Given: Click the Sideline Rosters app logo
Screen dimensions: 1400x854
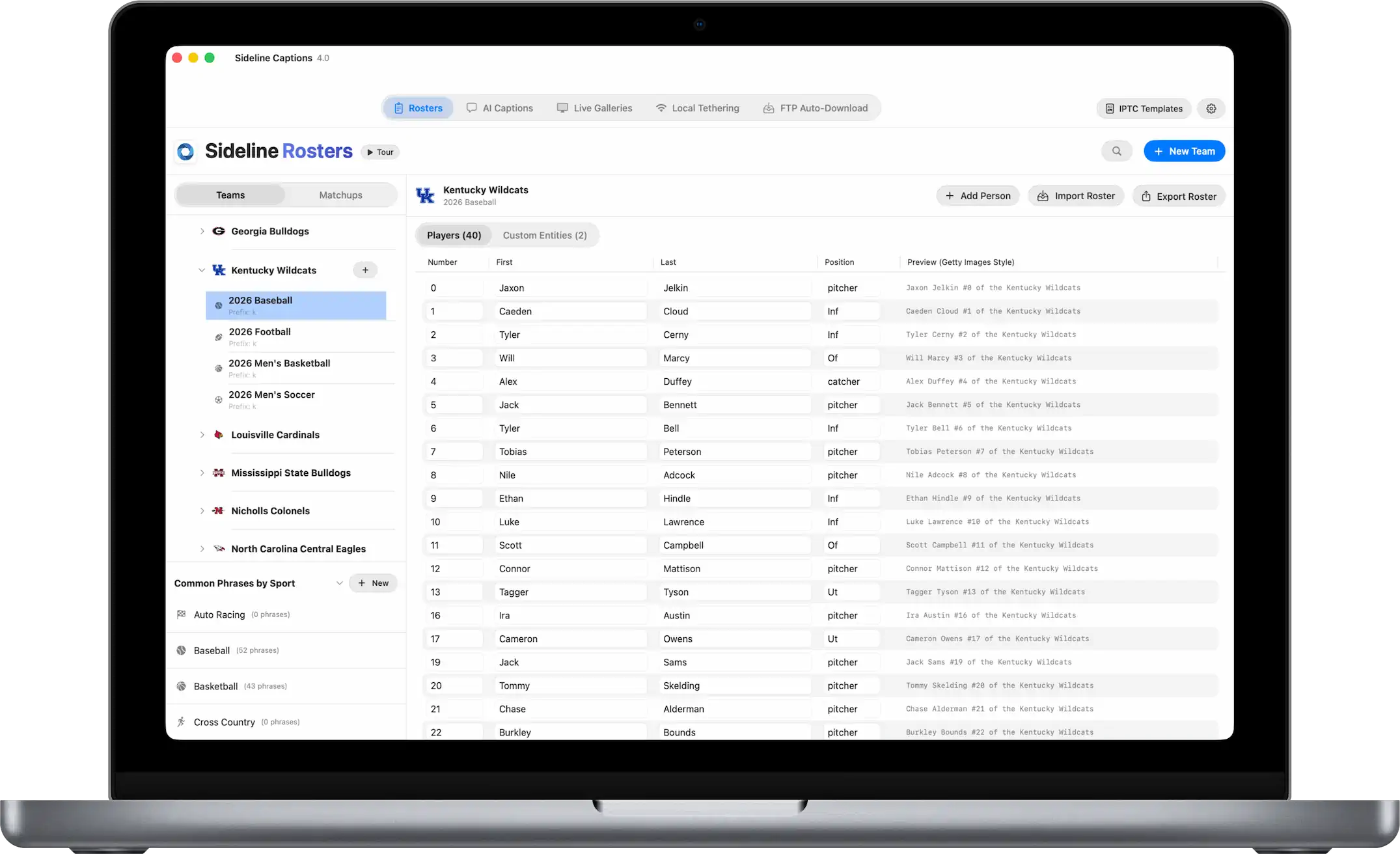Looking at the screenshot, I should pyautogui.click(x=185, y=152).
